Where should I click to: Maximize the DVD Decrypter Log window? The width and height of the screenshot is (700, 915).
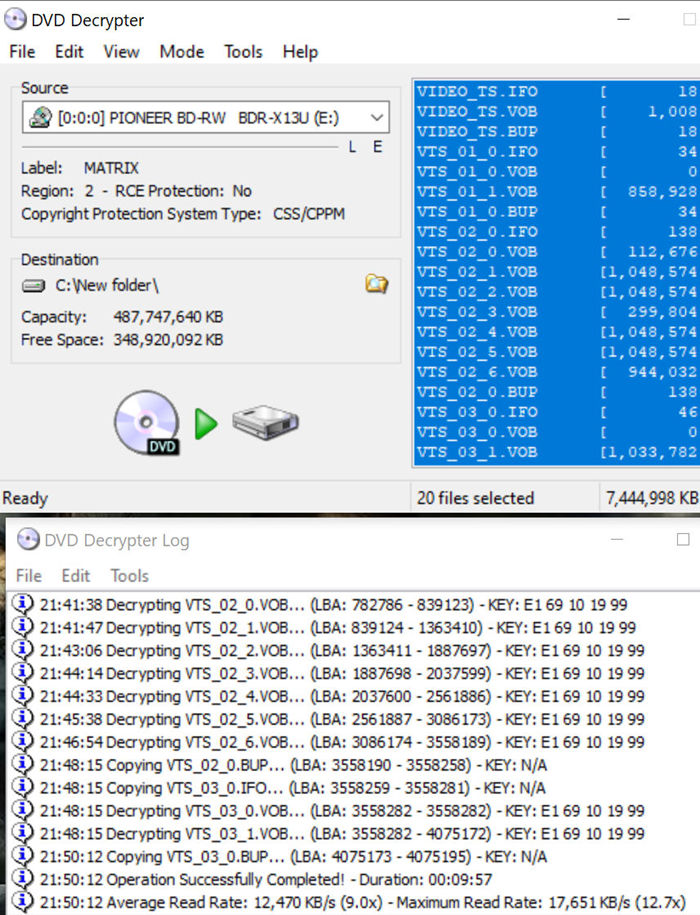pyautogui.click(x=683, y=539)
